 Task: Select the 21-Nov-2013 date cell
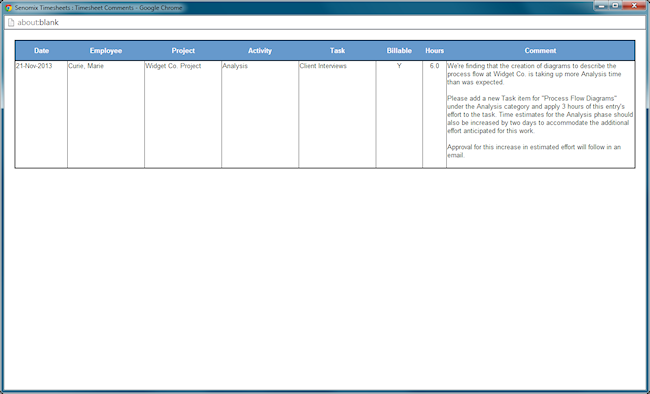[x=41, y=114]
